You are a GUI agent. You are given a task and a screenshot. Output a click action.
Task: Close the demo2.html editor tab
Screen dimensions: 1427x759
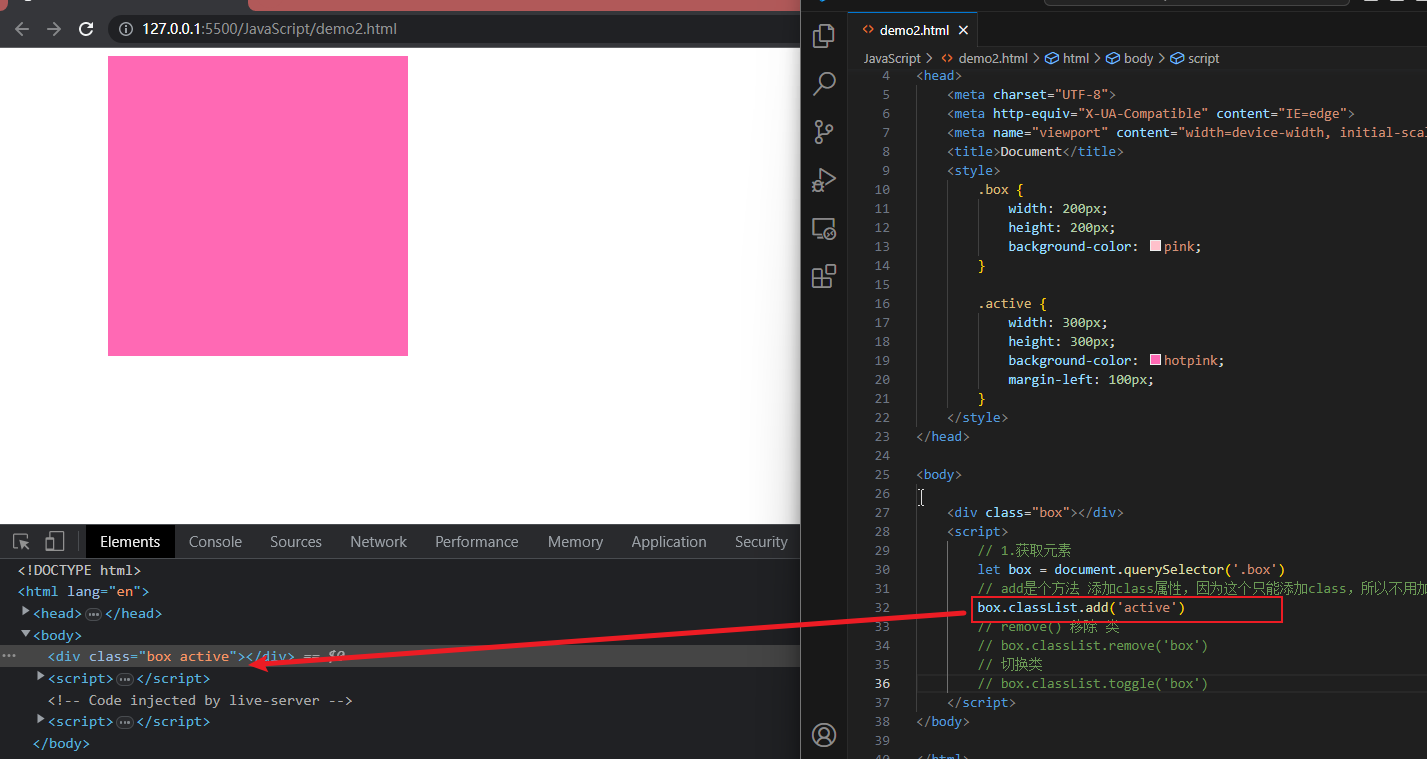click(964, 30)
